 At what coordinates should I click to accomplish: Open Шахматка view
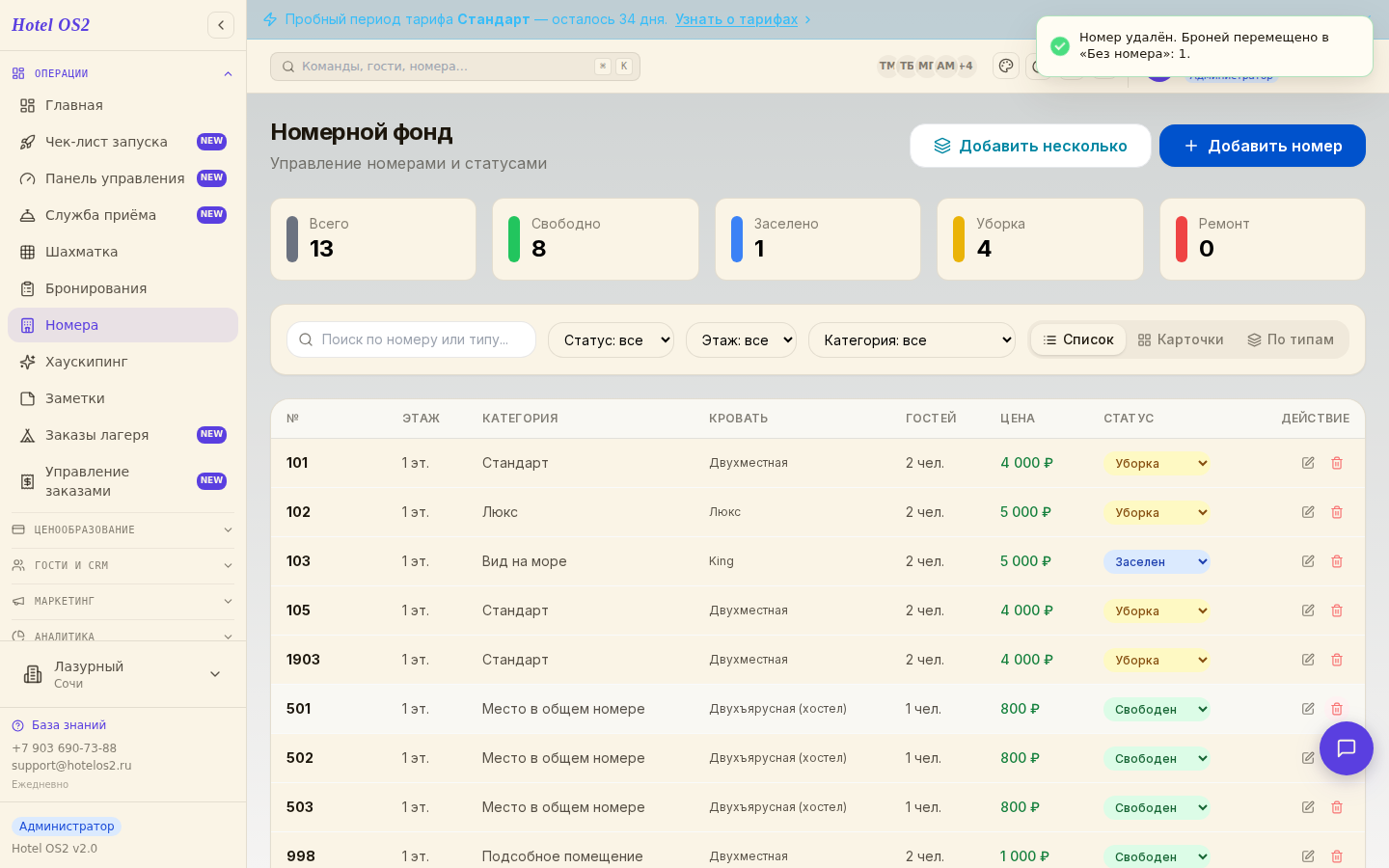[123, 252]
